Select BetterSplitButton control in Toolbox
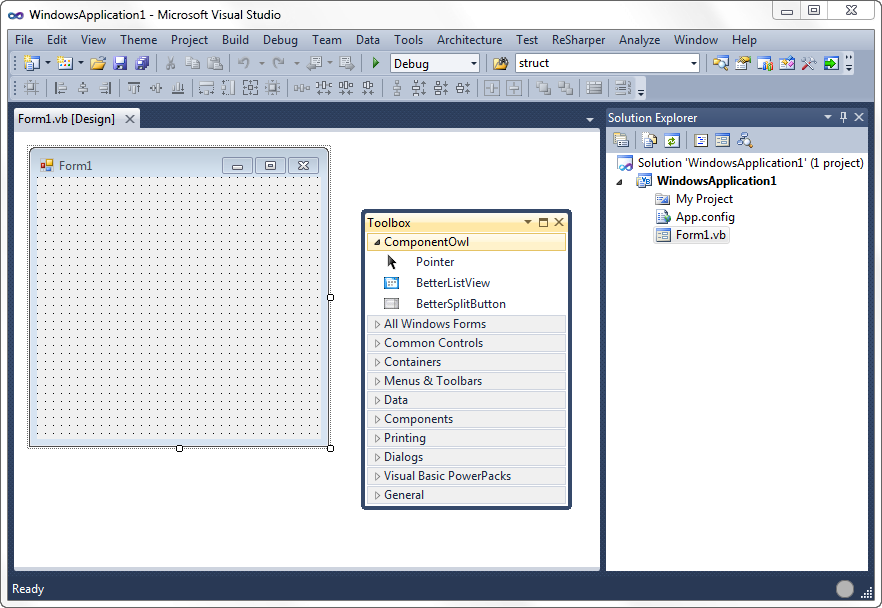 click(x=460, y=304)
